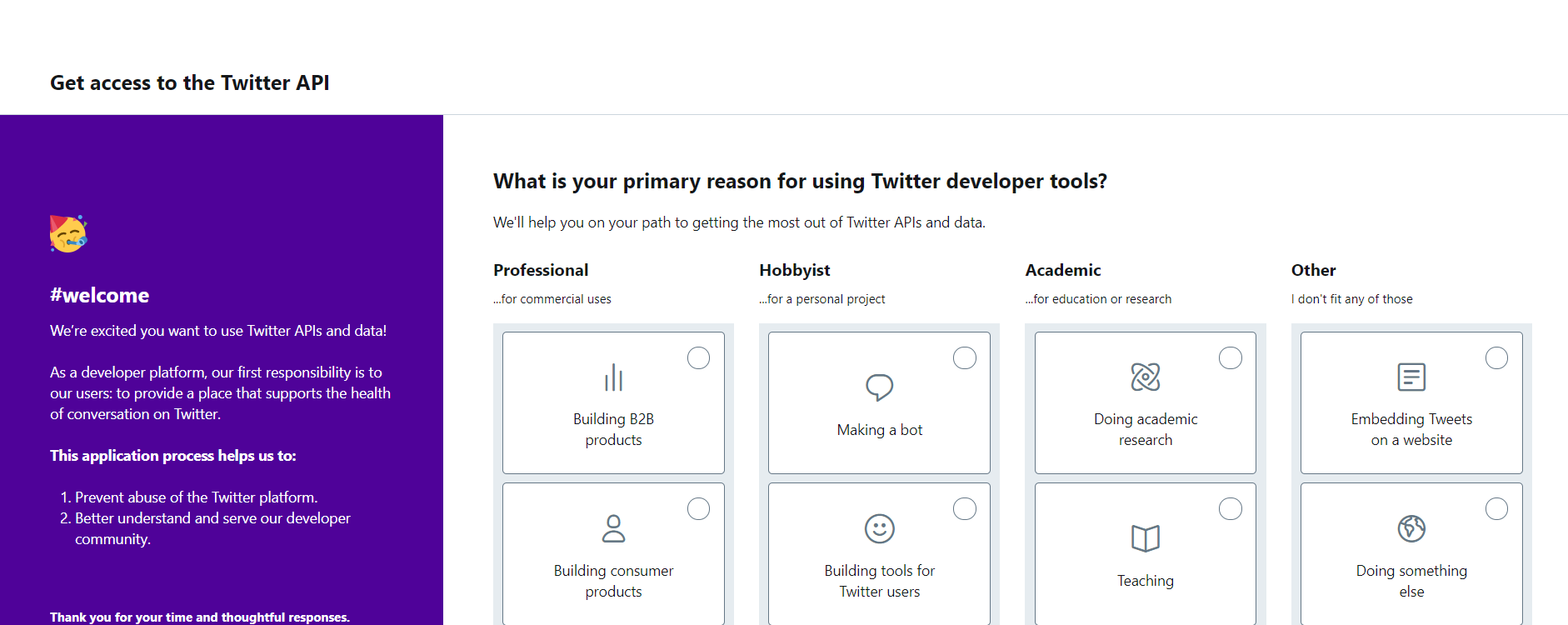Click the party face emoji above #welcome
The height and width of the screenshot is (625, 1568).
click(x=68, y=233)
